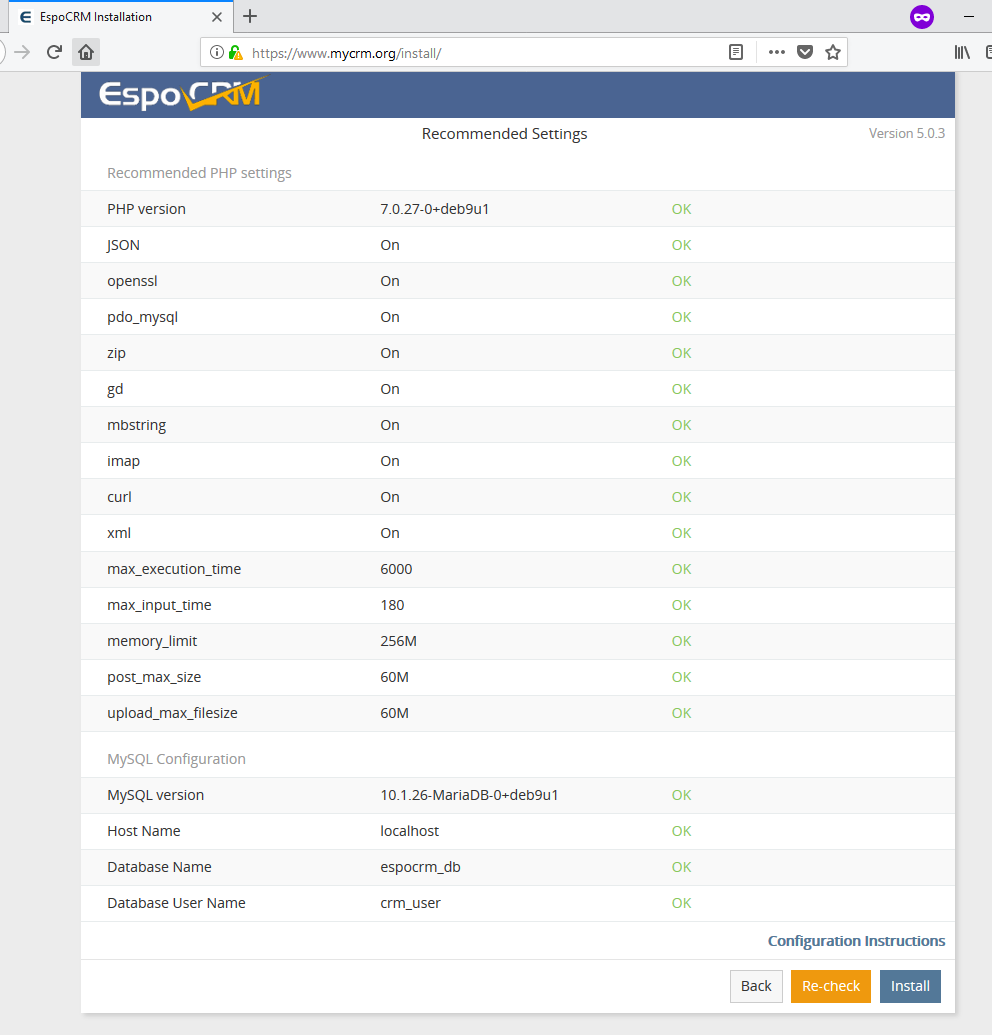
Task: Click the Re-check button
Action: click(830, 986)
